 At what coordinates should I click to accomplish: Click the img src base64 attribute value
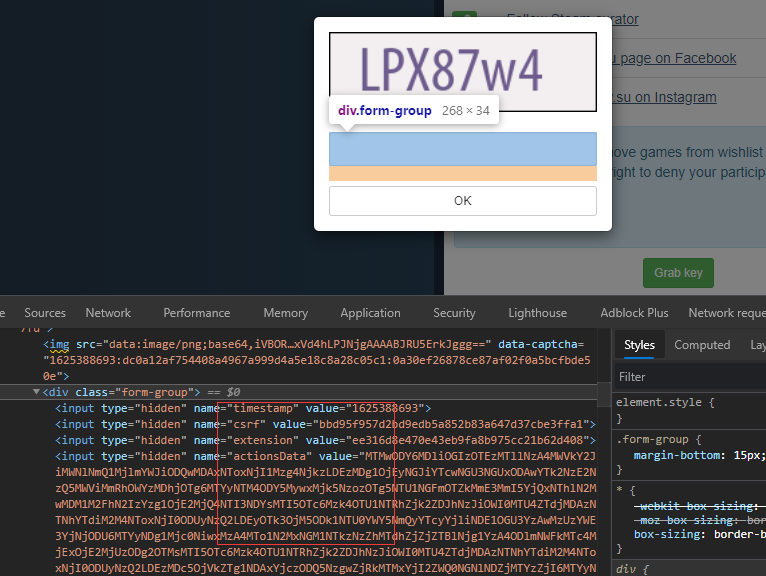297,344
